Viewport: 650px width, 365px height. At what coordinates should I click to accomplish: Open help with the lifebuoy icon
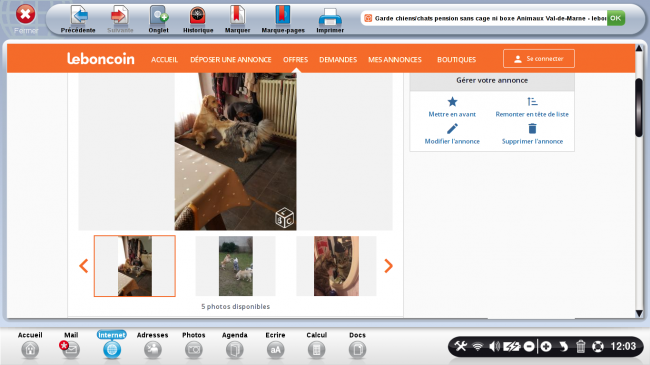[x=598, y=346]
